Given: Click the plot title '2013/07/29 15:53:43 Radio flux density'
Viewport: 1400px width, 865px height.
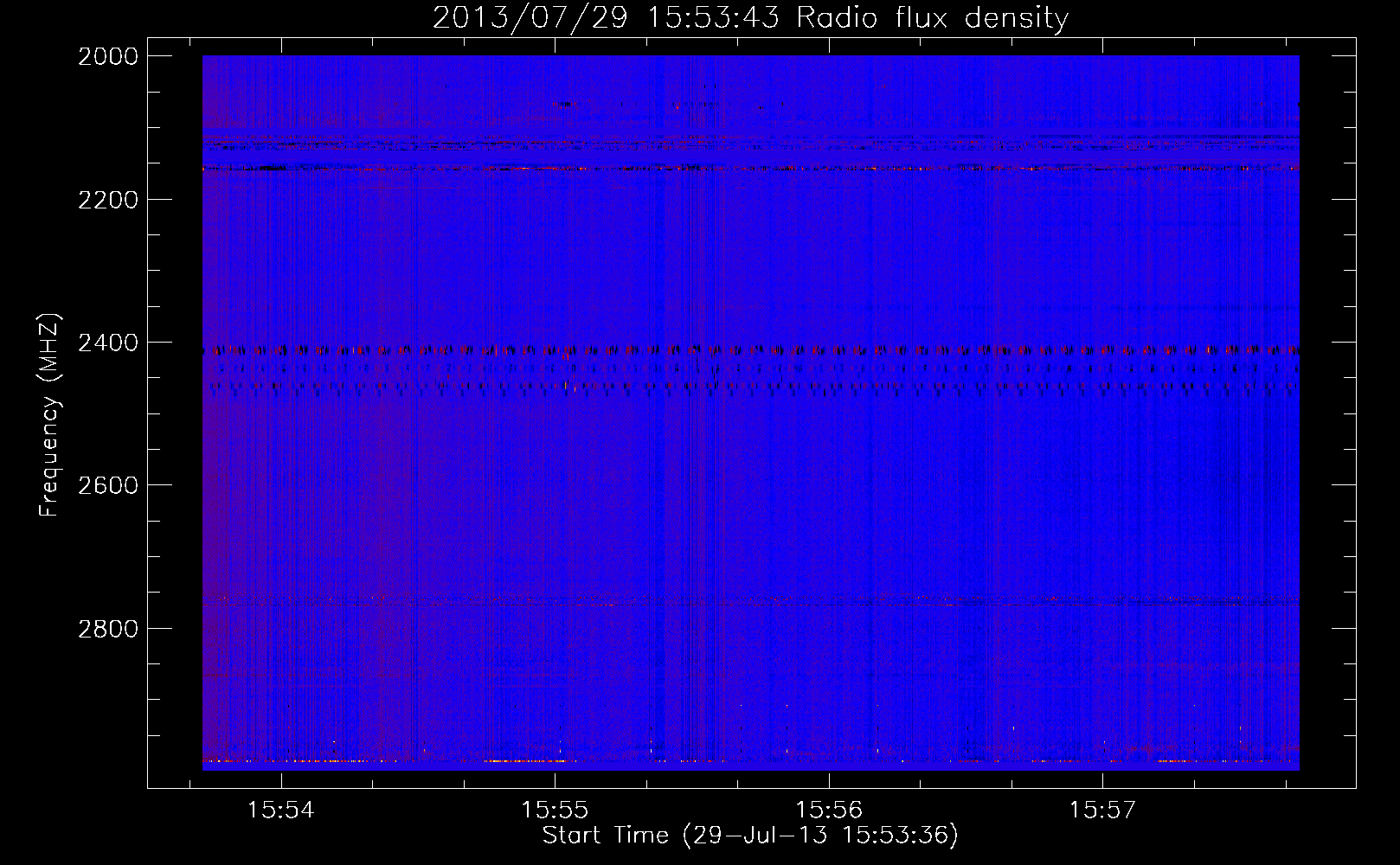Looking at the screenshot, I should click(x=750, y=18).
